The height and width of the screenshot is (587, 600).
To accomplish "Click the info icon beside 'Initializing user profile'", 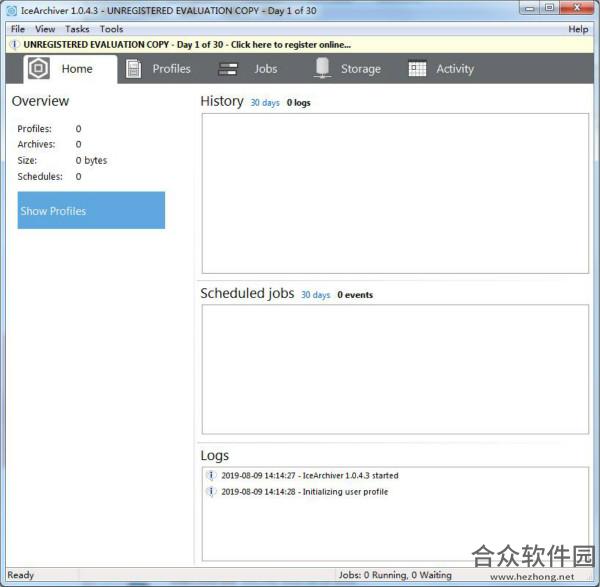I will (x=211, y=491).
